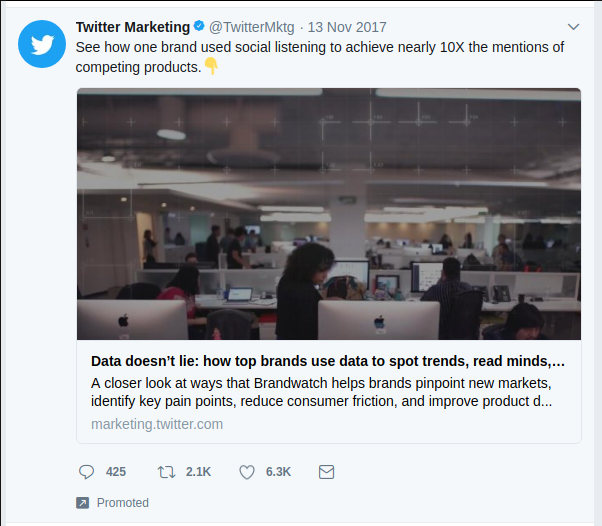Like the tweet with the heart icon
This screenshot has width=602, height=526.
click(x=247, y=471)
